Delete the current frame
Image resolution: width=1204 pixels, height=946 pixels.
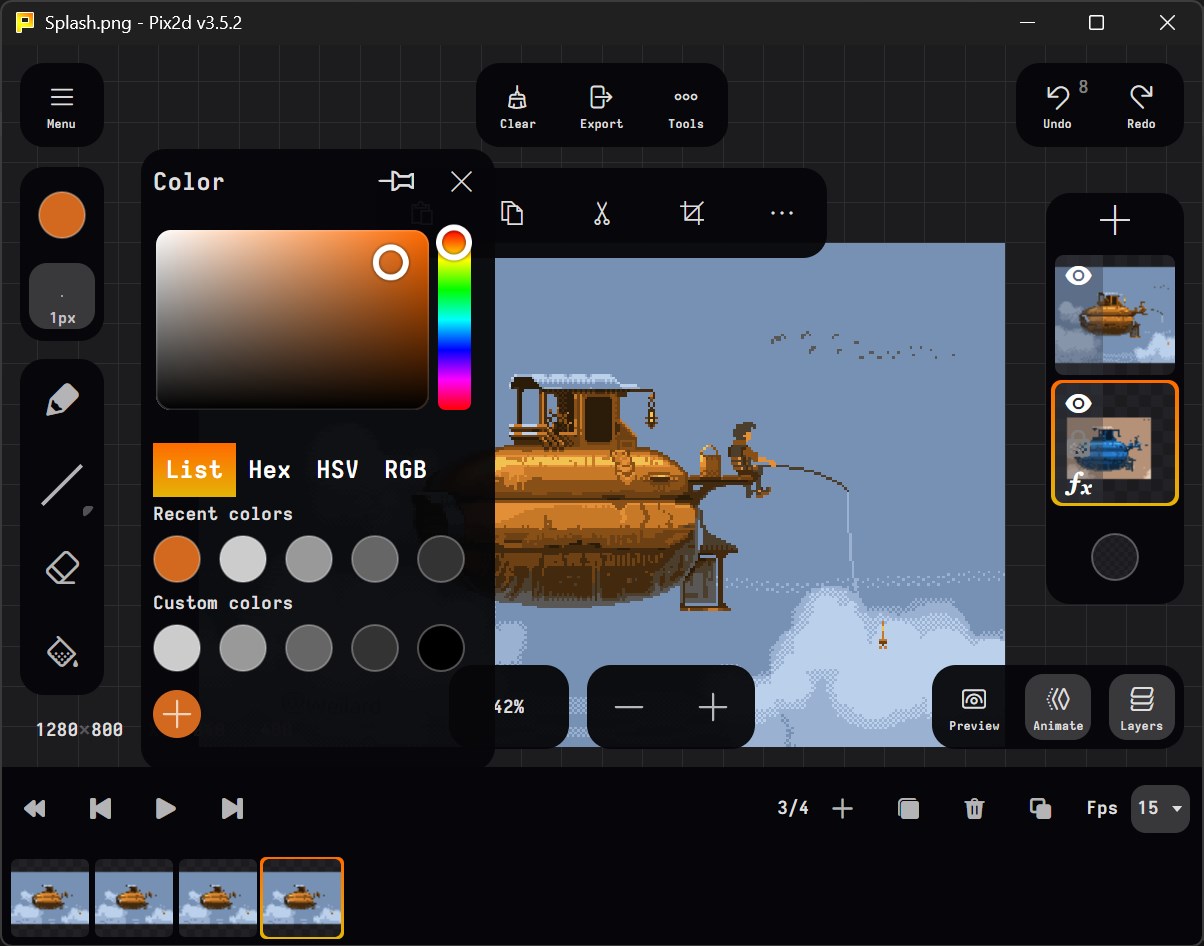[x=974, y=808]
